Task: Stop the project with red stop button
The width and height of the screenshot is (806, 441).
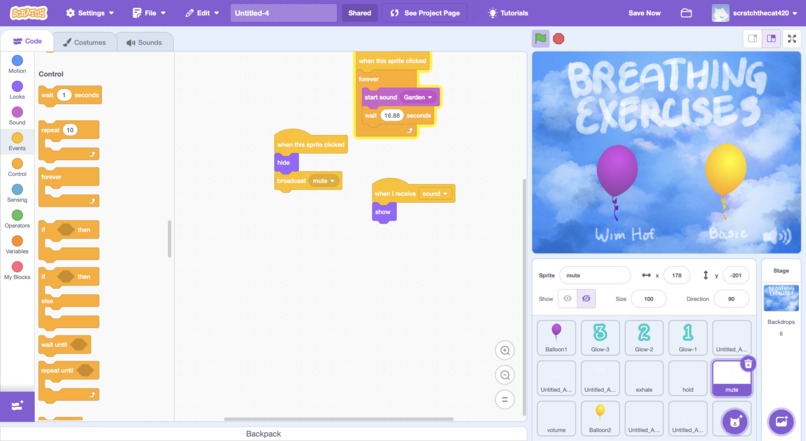Action: tap(559, 39)
